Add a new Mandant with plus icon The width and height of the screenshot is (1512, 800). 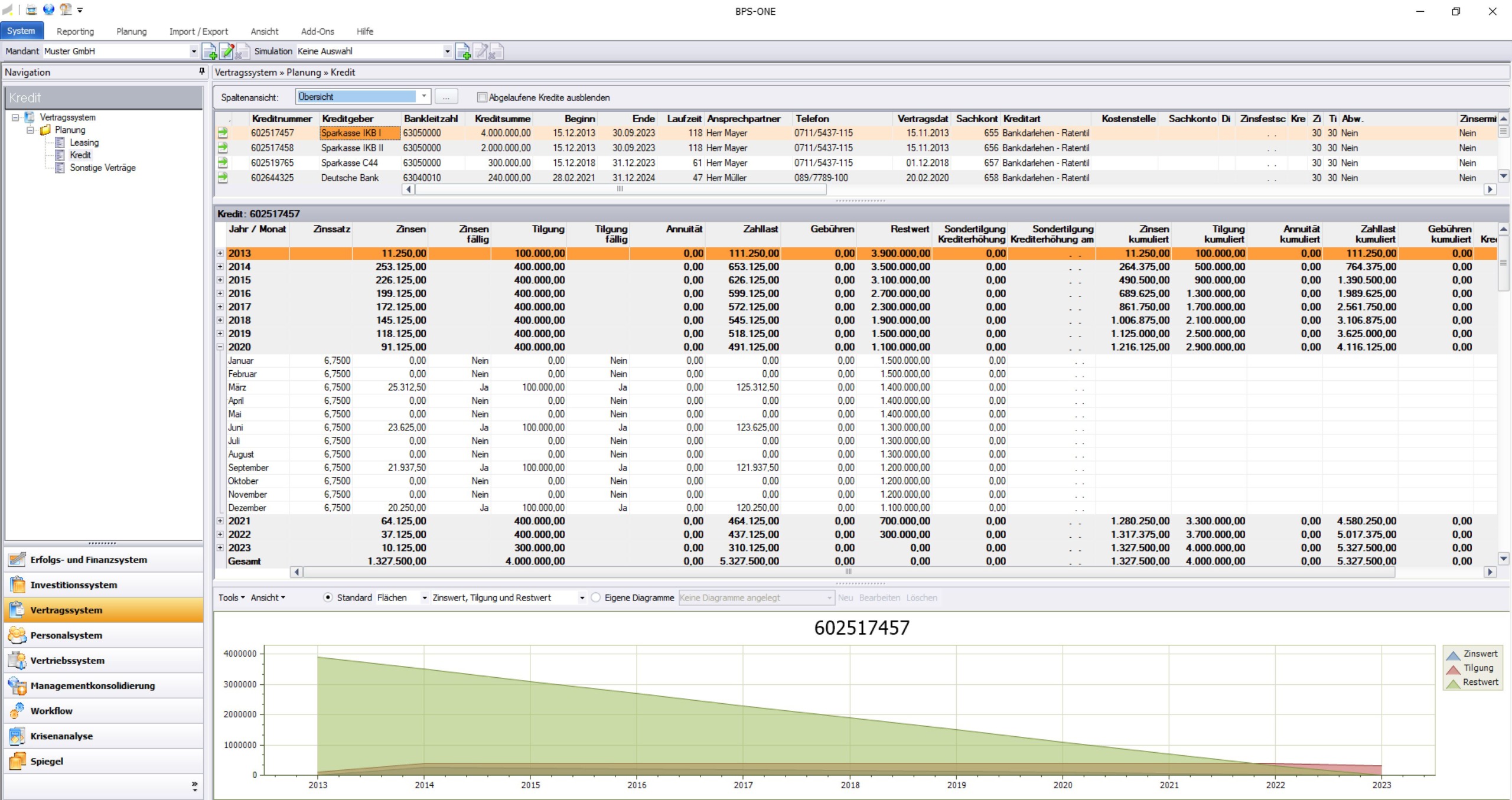click(210, 52)
